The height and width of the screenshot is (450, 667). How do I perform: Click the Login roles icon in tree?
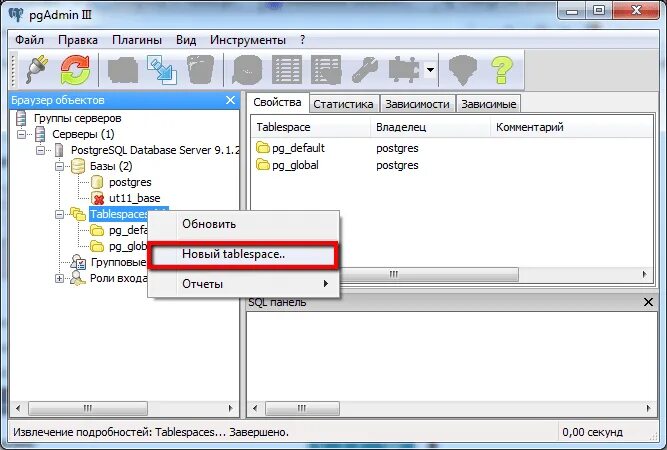[77, 279]
